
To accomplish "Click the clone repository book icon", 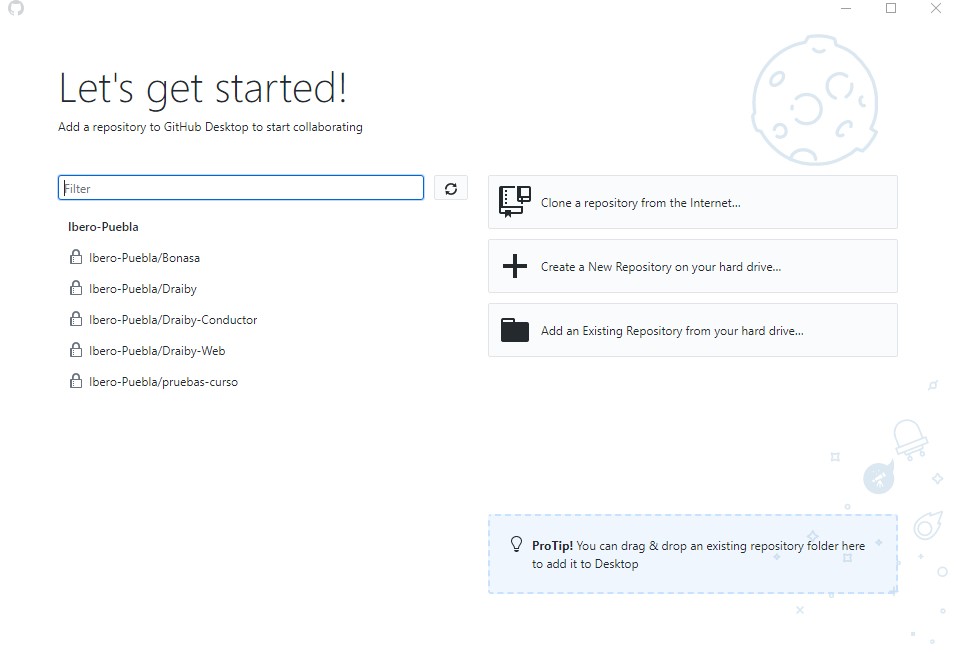I will [515, 202].
